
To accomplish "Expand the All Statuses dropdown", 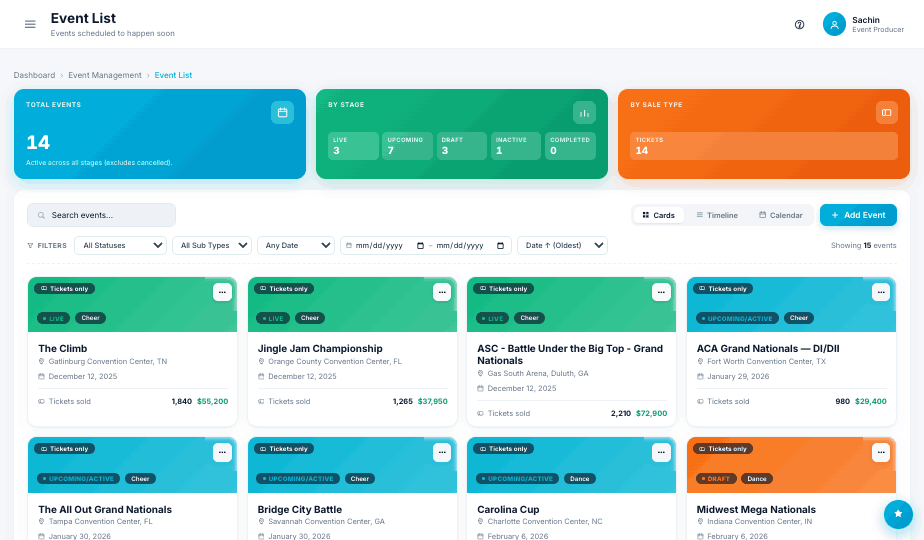I will 120,245.
